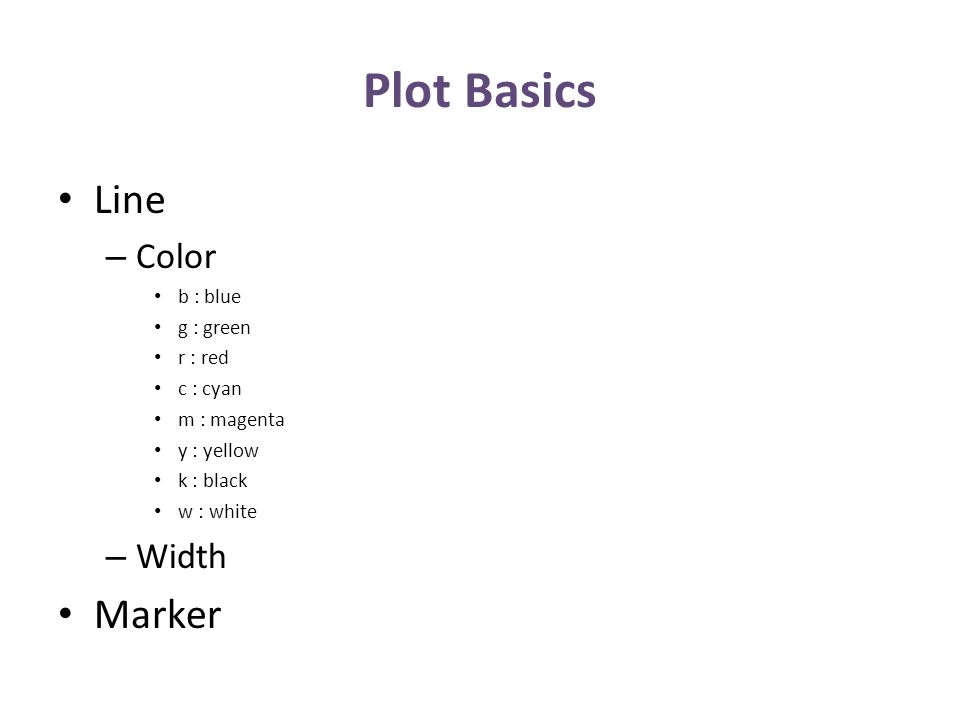
Task: Select the Line bullet text
Action: [x=130, y=200]
